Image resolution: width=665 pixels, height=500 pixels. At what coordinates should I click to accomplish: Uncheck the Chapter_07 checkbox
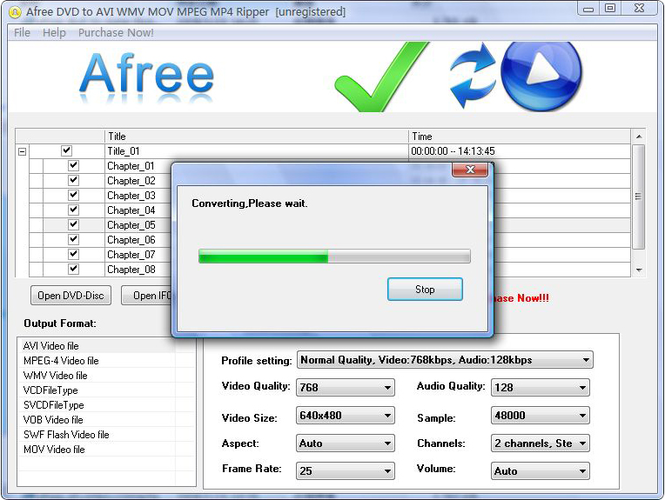73,254
